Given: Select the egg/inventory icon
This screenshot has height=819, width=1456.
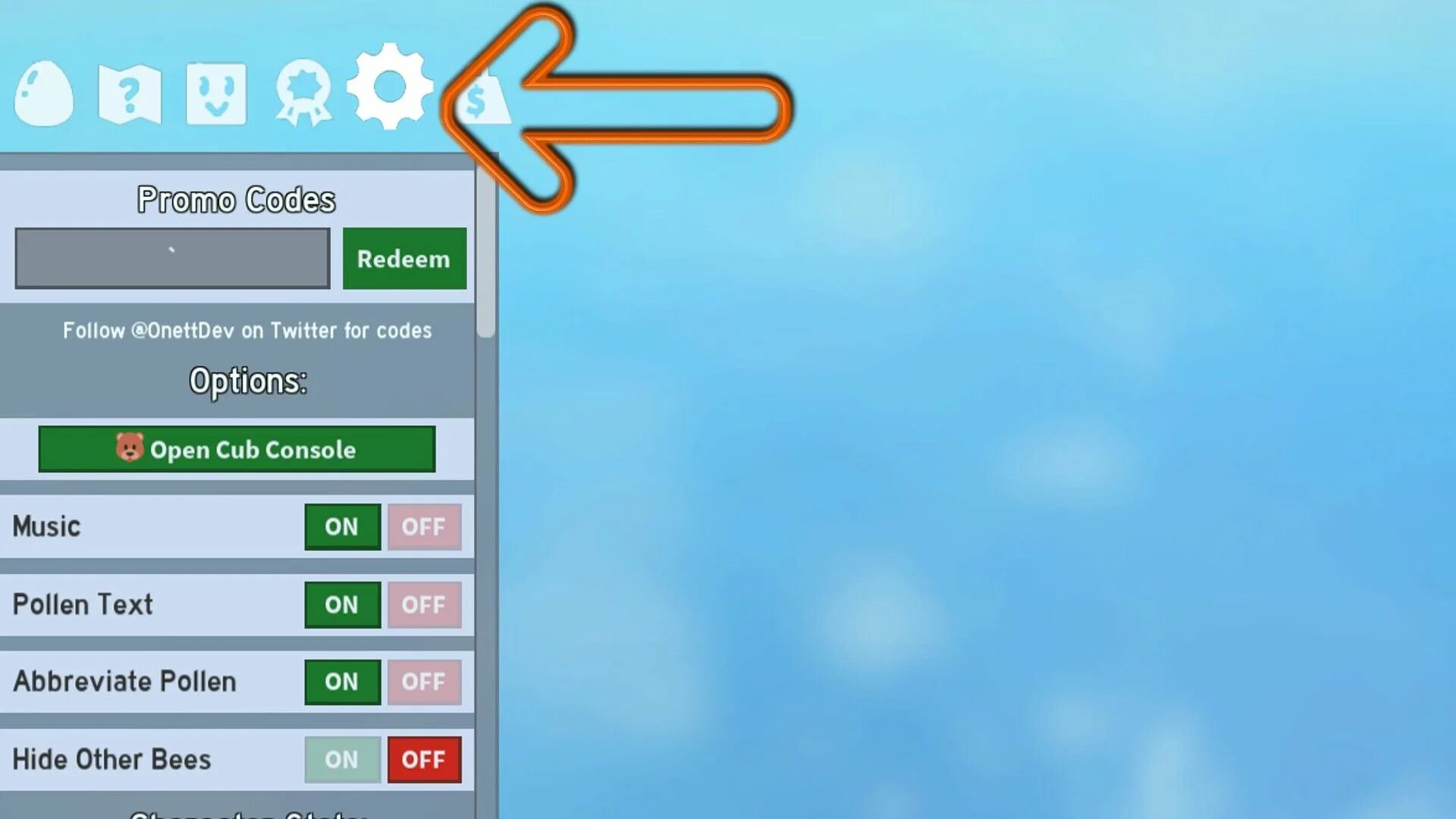Looking at the screenshot, I should 43,92.
